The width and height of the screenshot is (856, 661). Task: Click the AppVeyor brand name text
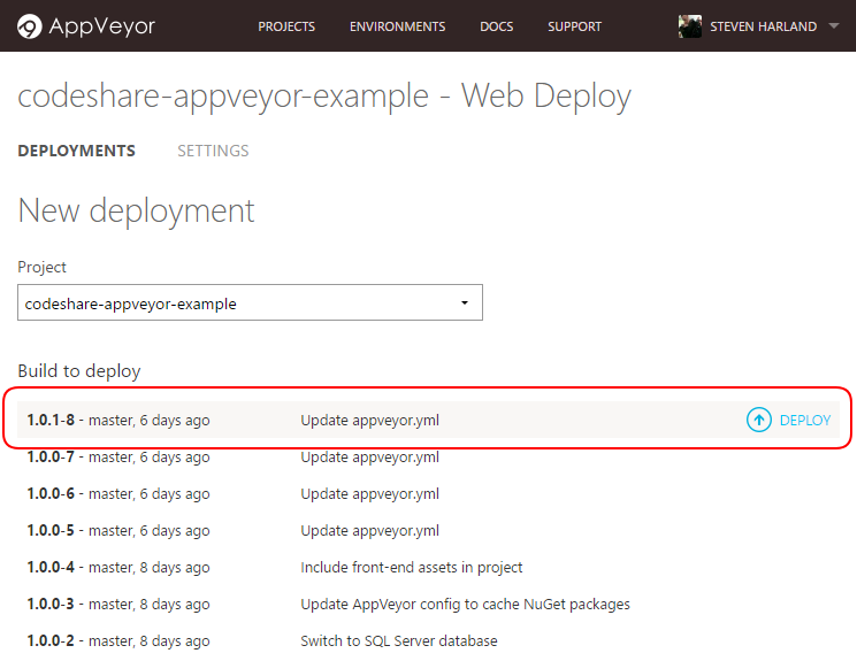tap(101, 26)
